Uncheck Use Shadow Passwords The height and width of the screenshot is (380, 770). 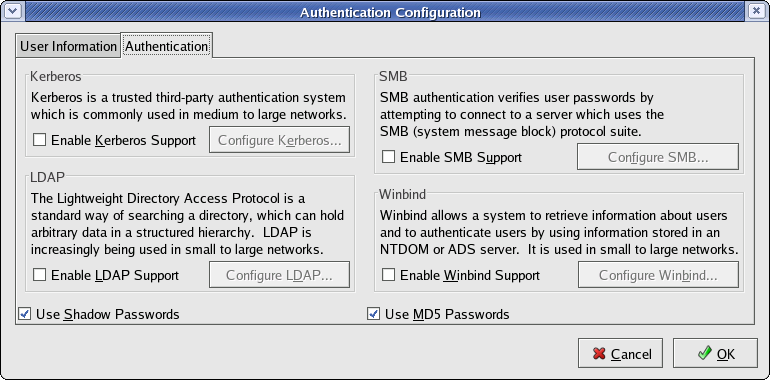(25, 314)
